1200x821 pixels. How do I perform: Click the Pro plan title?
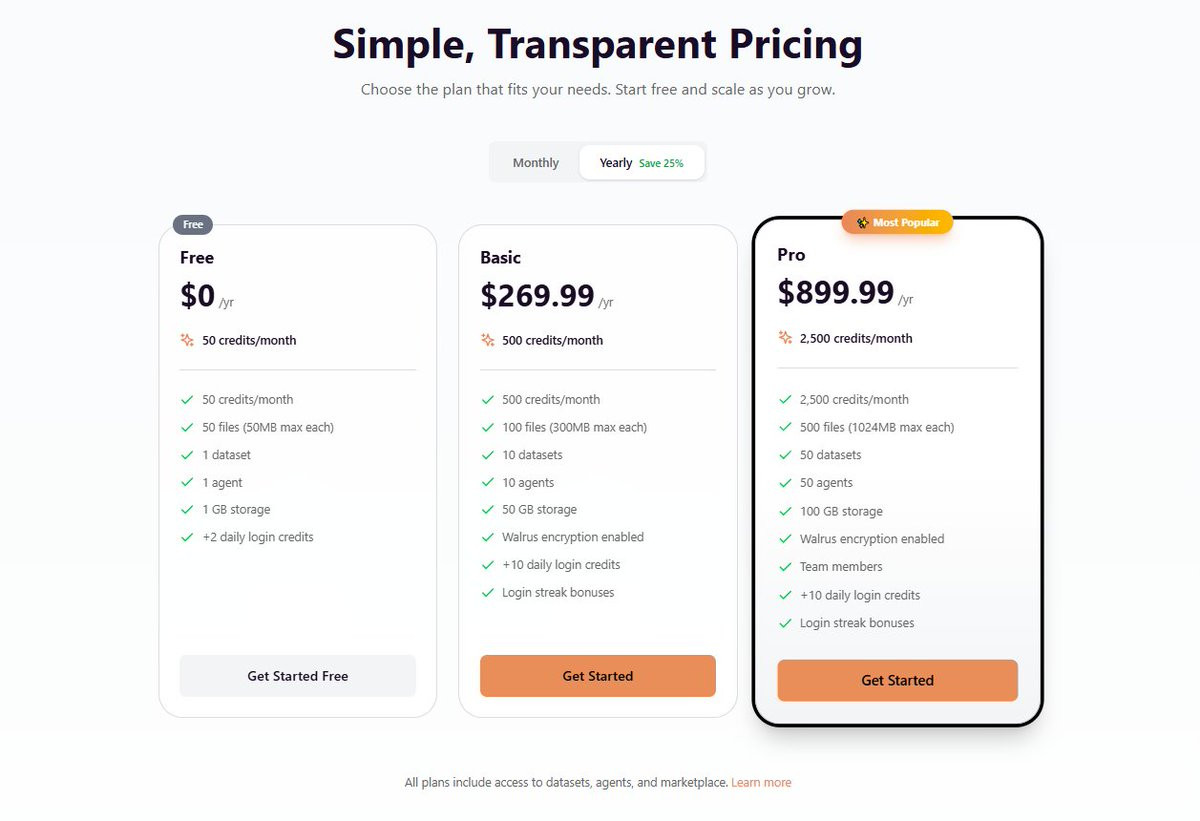(x=791, y=254)
